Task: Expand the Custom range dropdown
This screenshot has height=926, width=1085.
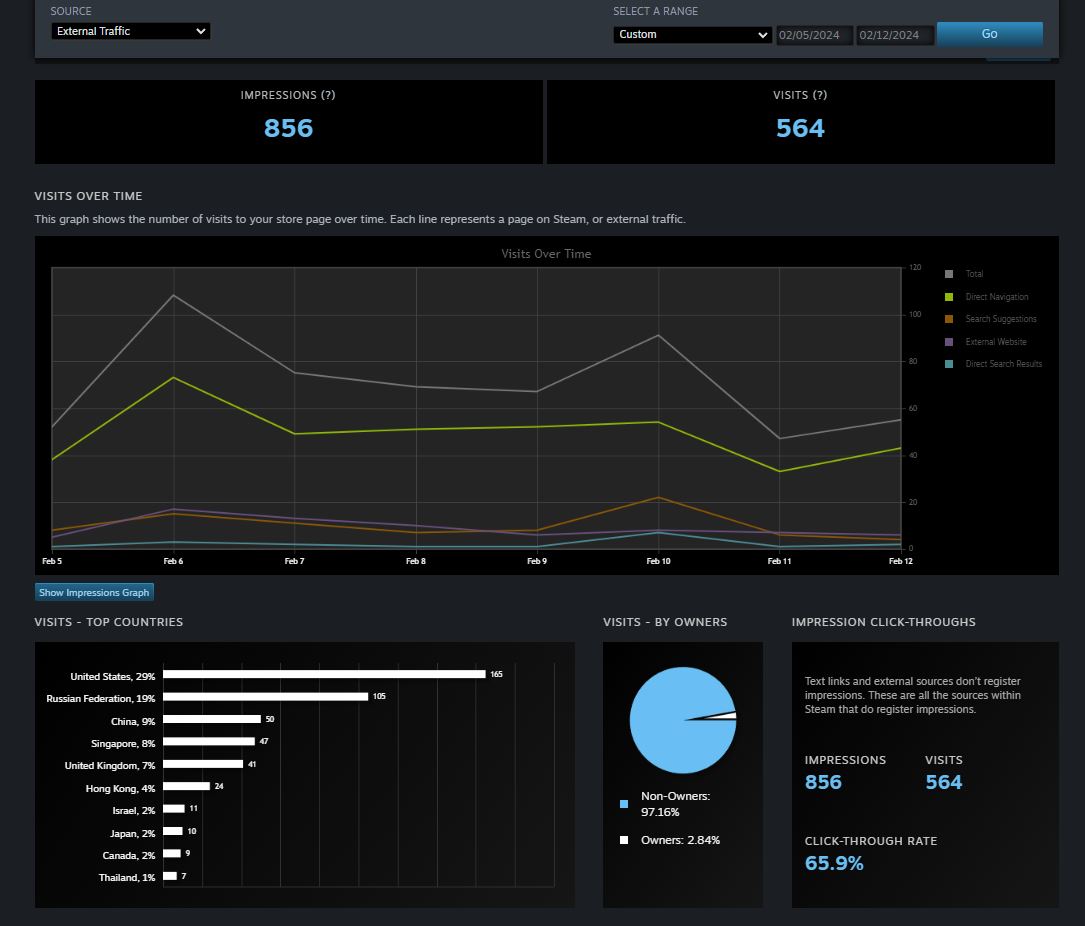Action: click(692, 34)
